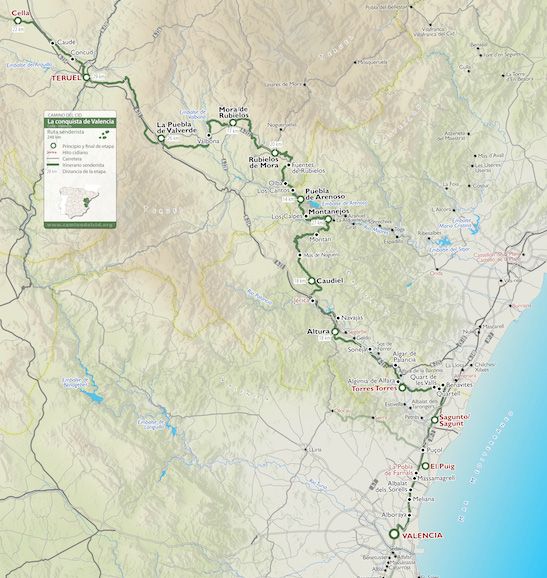The height and width of the screenshot is (578, 547).
Task: Click the 'Los Cantos' label
Action: click(x=274, y=191)
